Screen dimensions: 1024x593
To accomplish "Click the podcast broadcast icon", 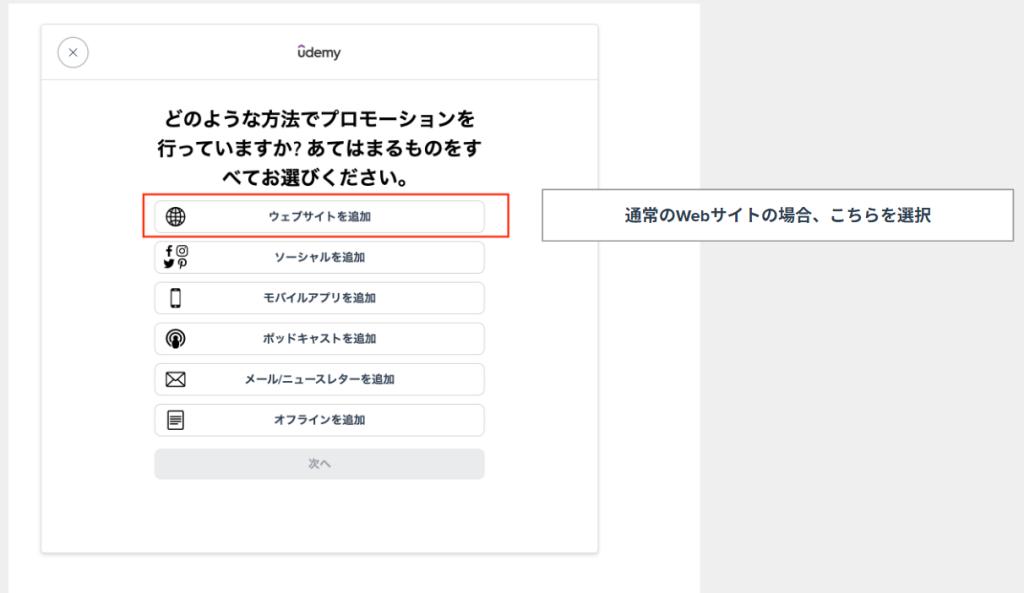I will click(x=176, y=339).
